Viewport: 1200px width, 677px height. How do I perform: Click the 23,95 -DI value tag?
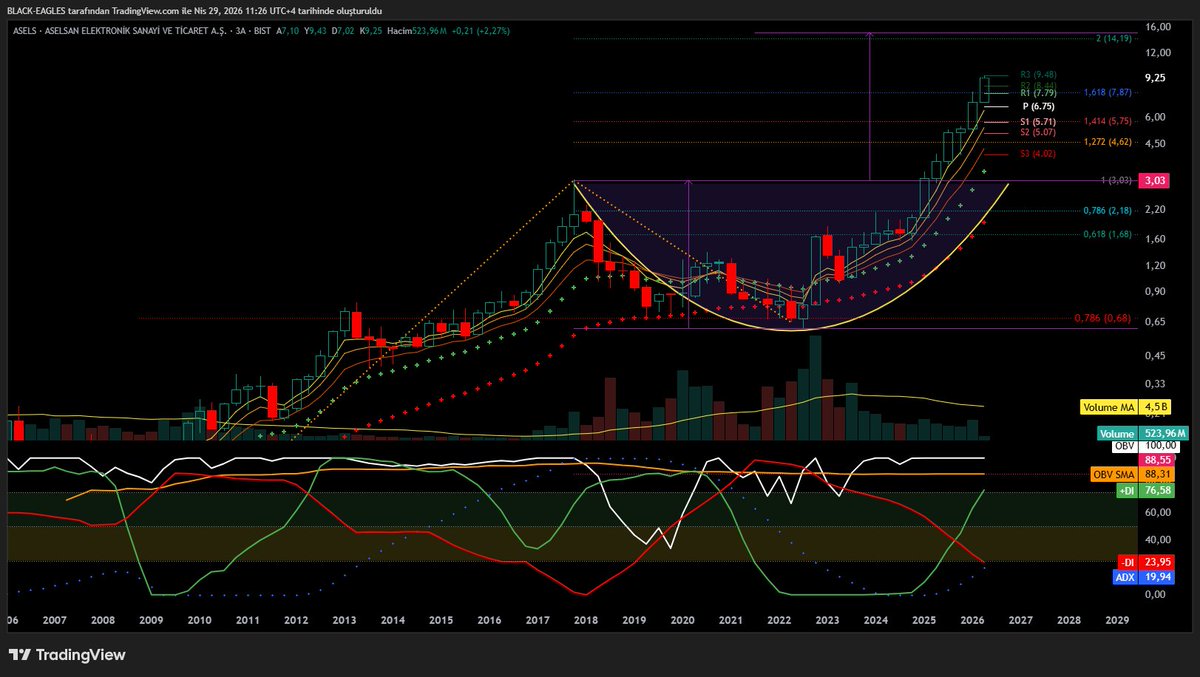[x=1155, y=562]
